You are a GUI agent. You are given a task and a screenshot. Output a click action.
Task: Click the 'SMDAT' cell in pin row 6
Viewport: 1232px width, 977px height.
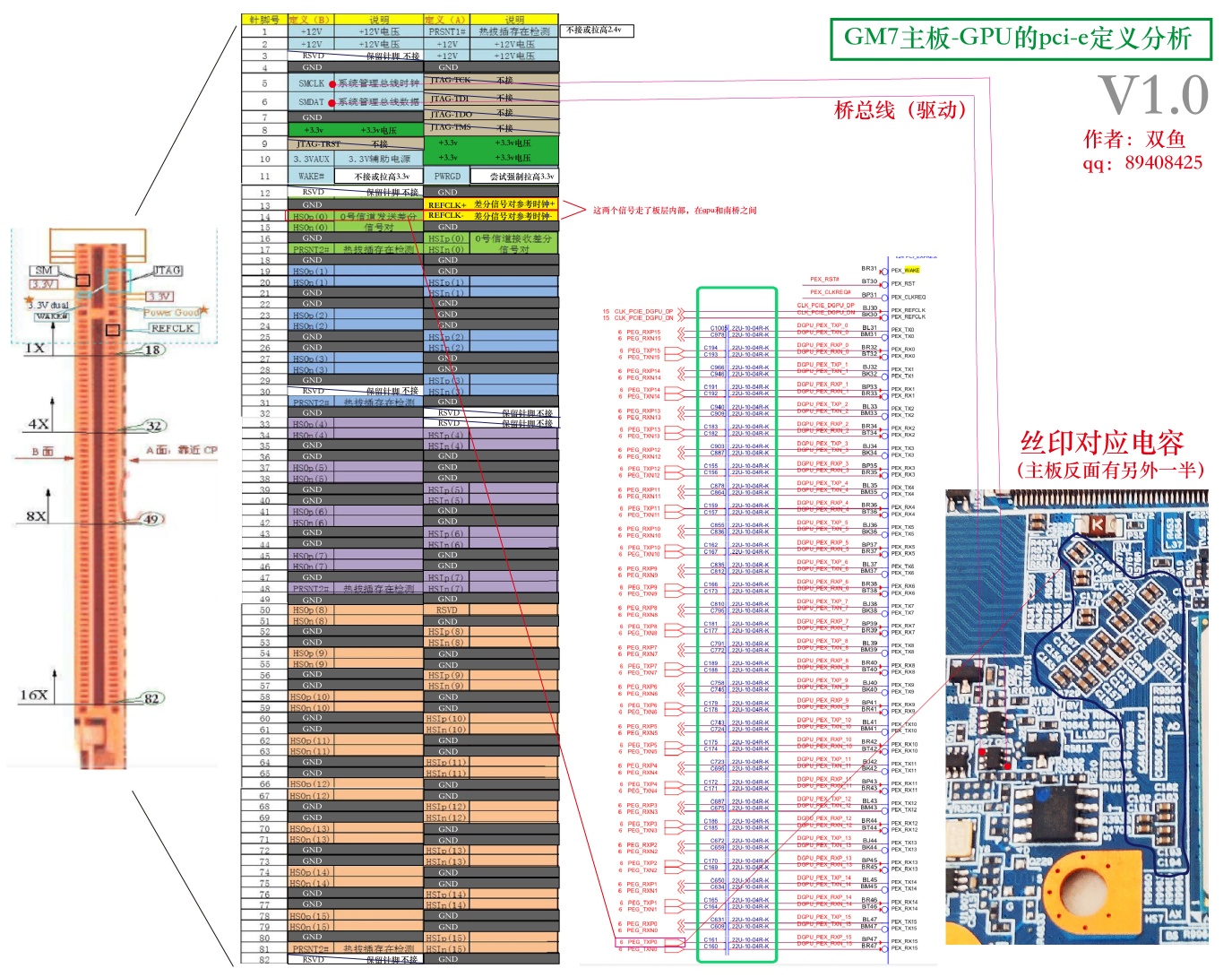click(310, 102)
